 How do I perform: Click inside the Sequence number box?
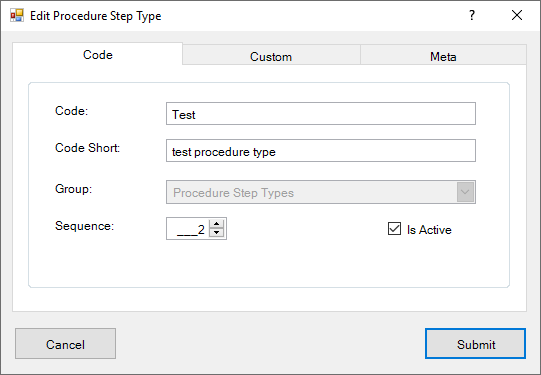point(188,229)
